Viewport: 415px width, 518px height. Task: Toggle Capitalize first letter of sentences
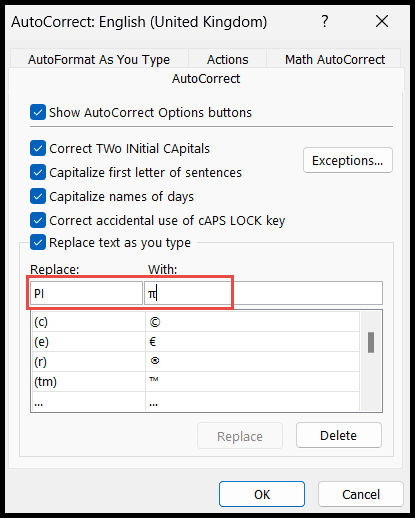[38, 172]
